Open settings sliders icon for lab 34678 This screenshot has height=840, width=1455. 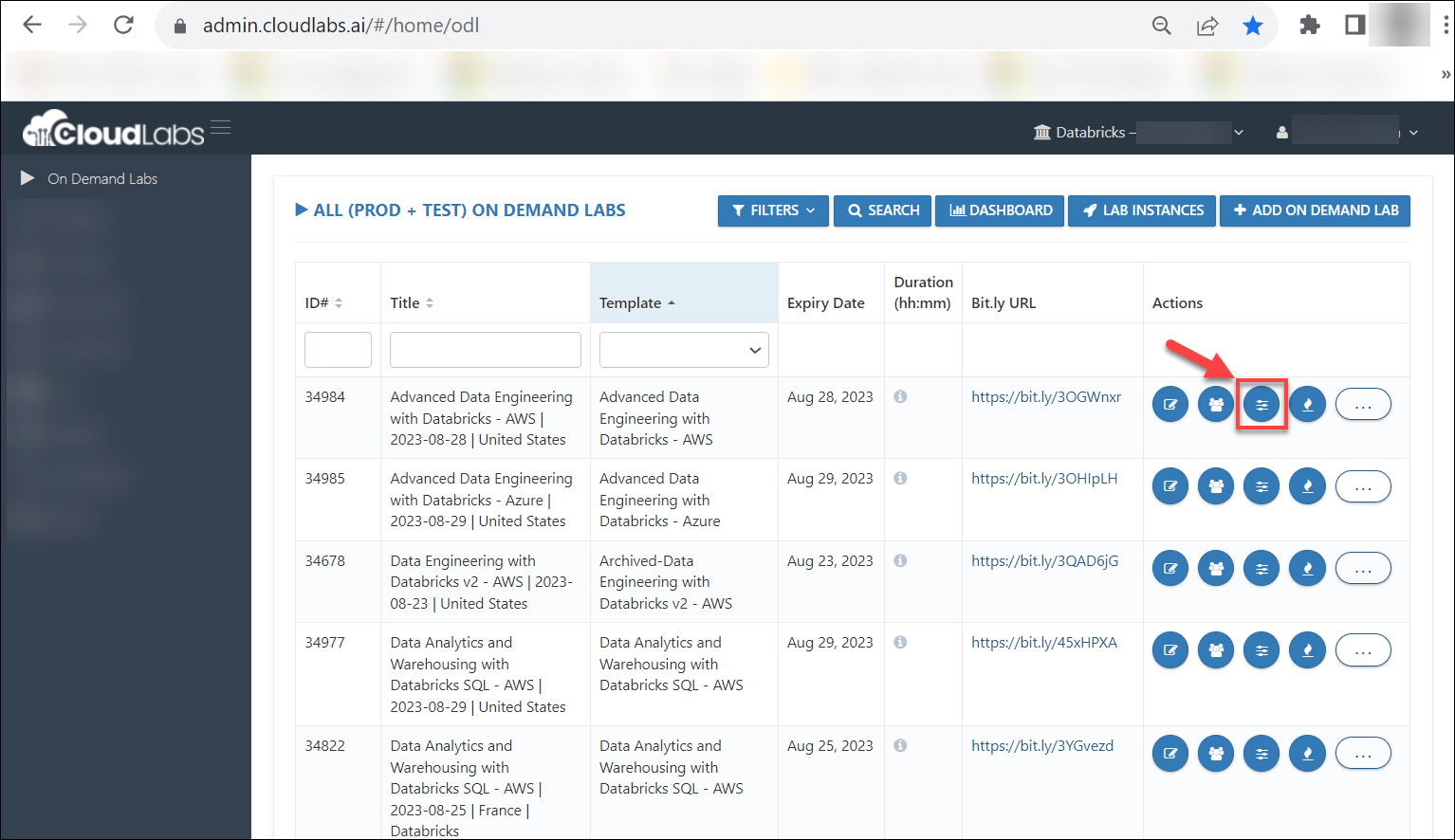point(1262,569)
